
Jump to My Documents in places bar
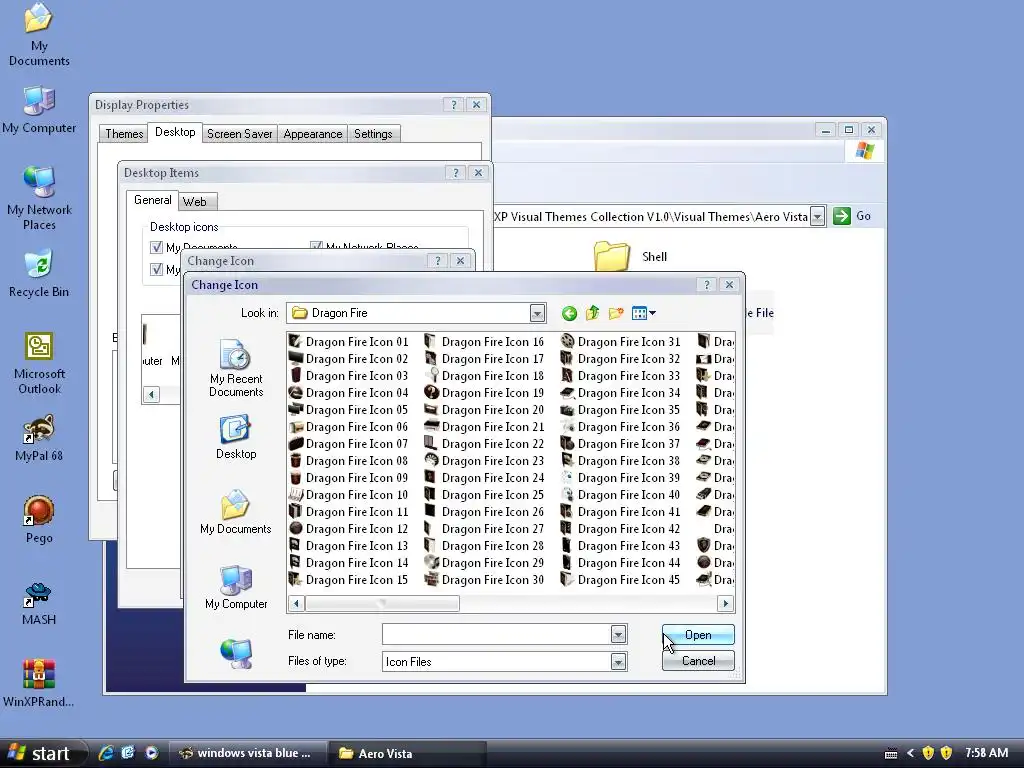[236, 512]
